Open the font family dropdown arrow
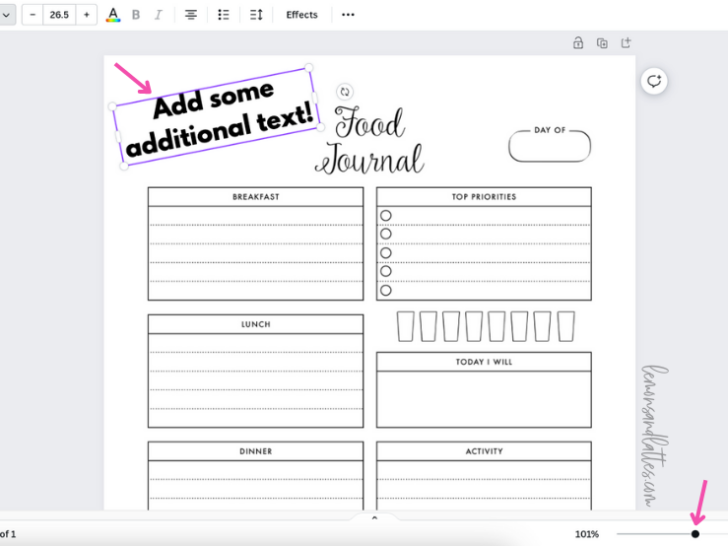This screenshot has width=728, height=546. tap(6, 15)
